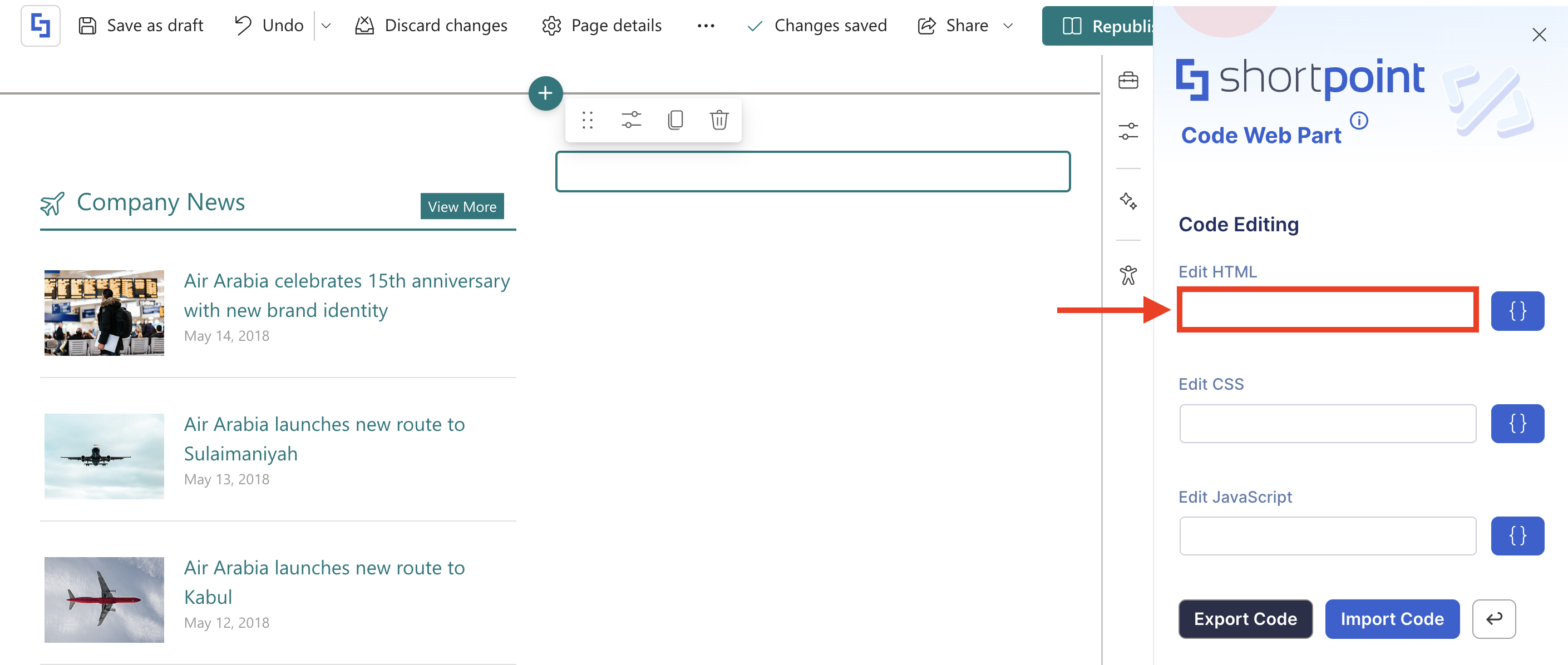Click the drag handle dots icon

click(x=587, y=120)
